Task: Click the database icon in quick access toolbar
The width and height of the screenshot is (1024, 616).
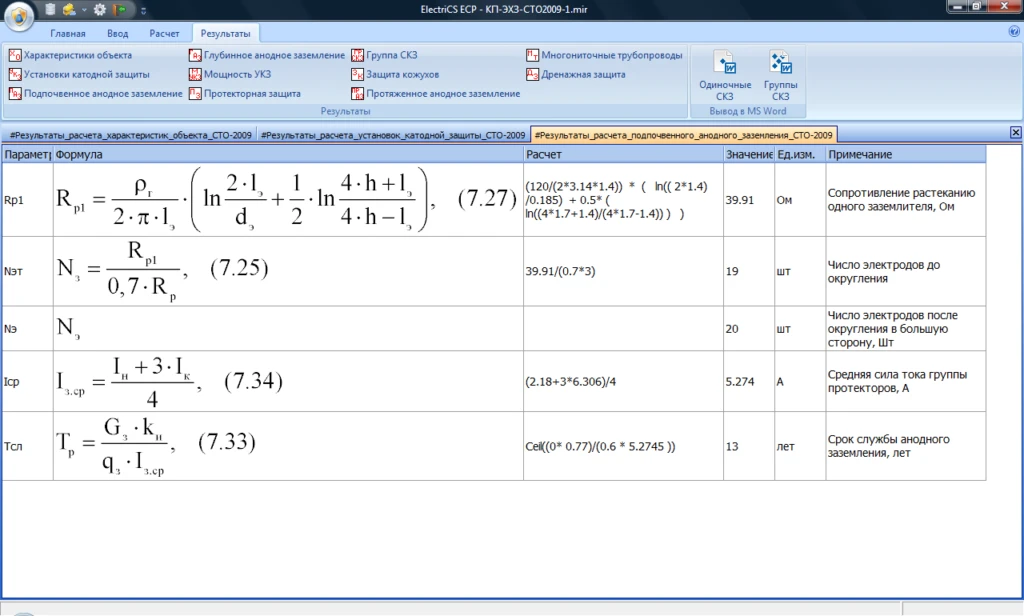Action: pyautogui.click(x=50, y=9)
